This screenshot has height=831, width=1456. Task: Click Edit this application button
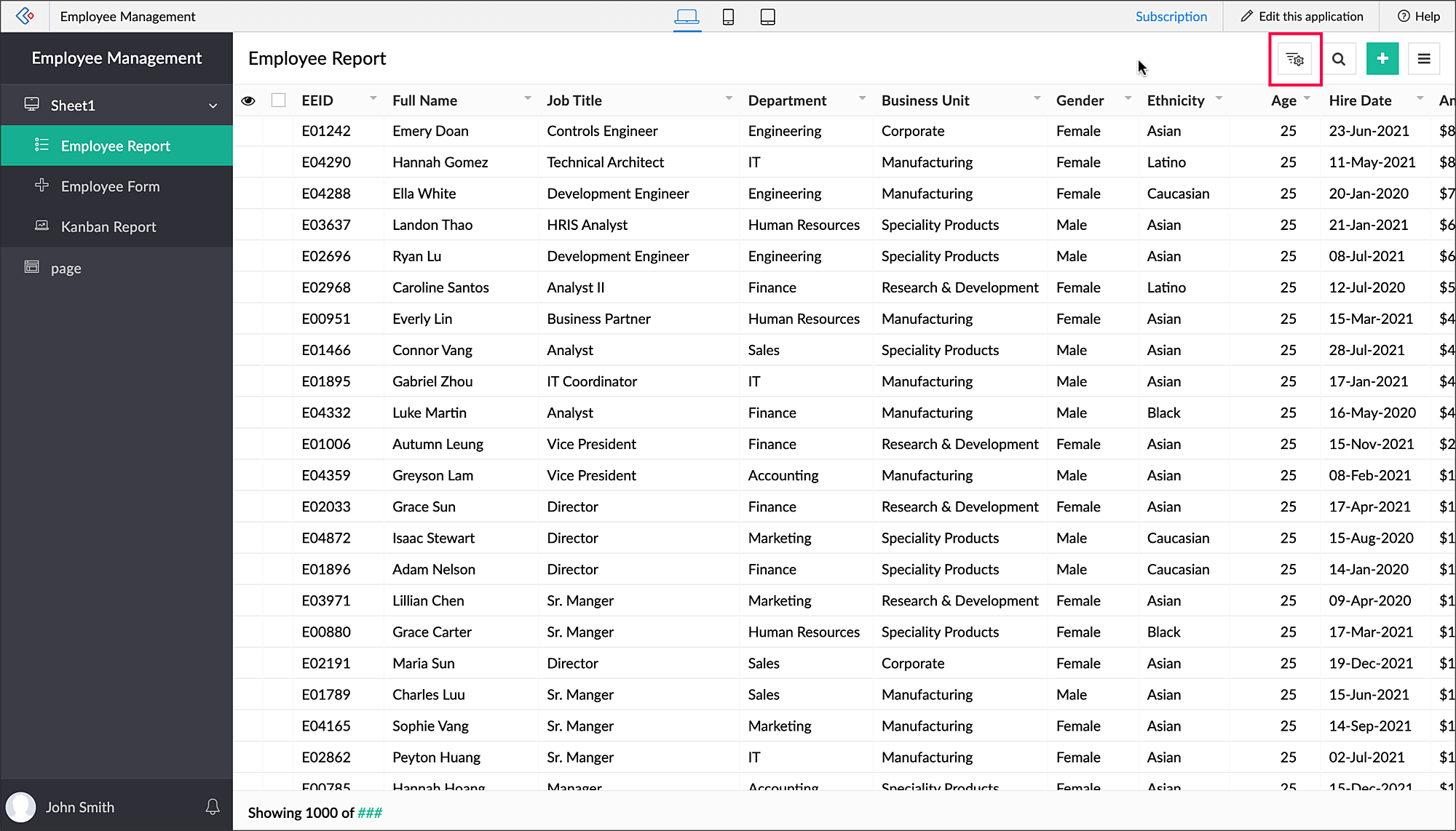[x=1302, y=16]
